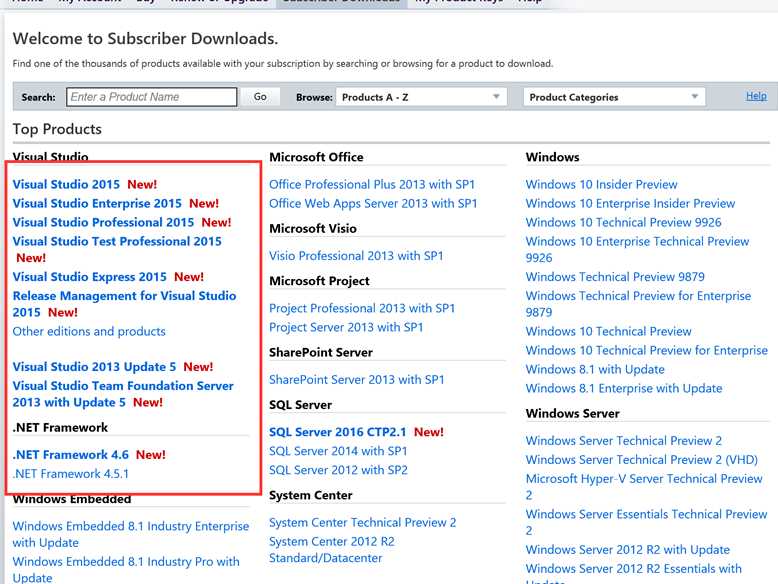Open Windows Server 2012 R2 with Update
Image resolution: width=778 pixels, height=584 pixels.
[x=628, y=550]
